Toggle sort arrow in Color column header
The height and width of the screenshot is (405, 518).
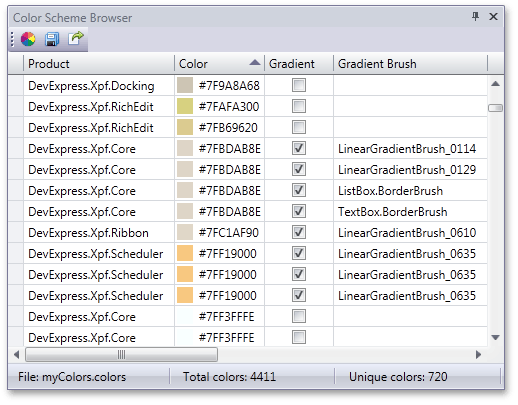[255, 62]
